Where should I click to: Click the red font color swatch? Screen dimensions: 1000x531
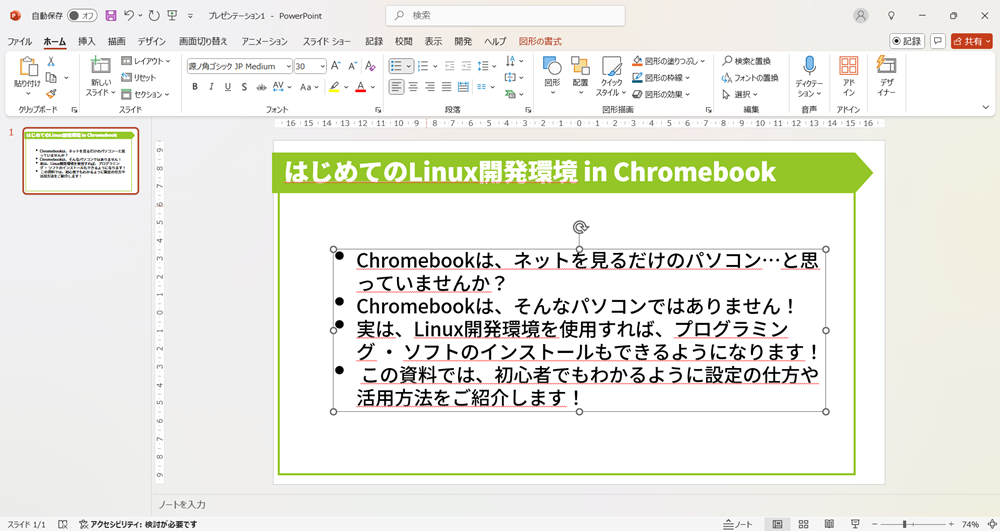click(361, 87)
